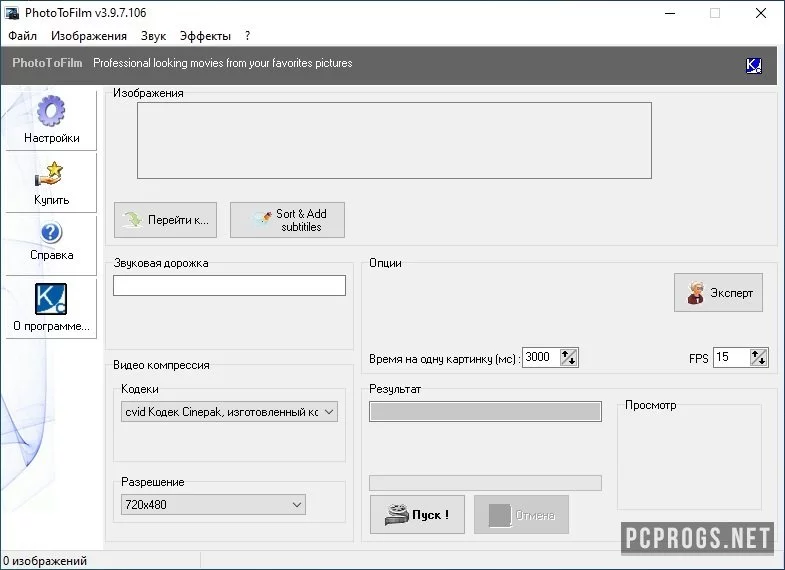
Task: Click the Купить star icon
Action: click(x=49, y=174)
